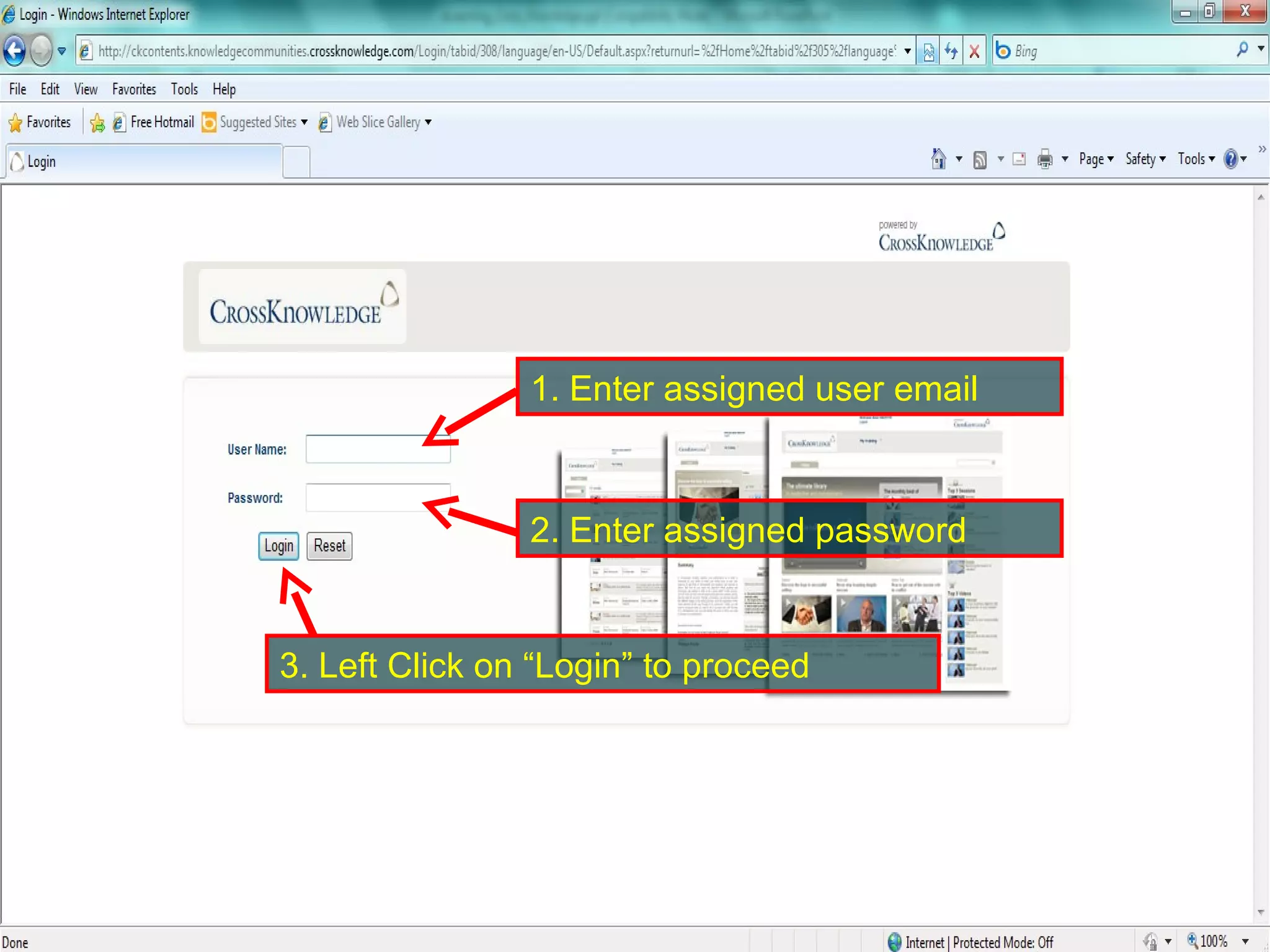The height and width of the screenshot is (952, 1270).
Task: Open the File menu
Action: [17, 89]
